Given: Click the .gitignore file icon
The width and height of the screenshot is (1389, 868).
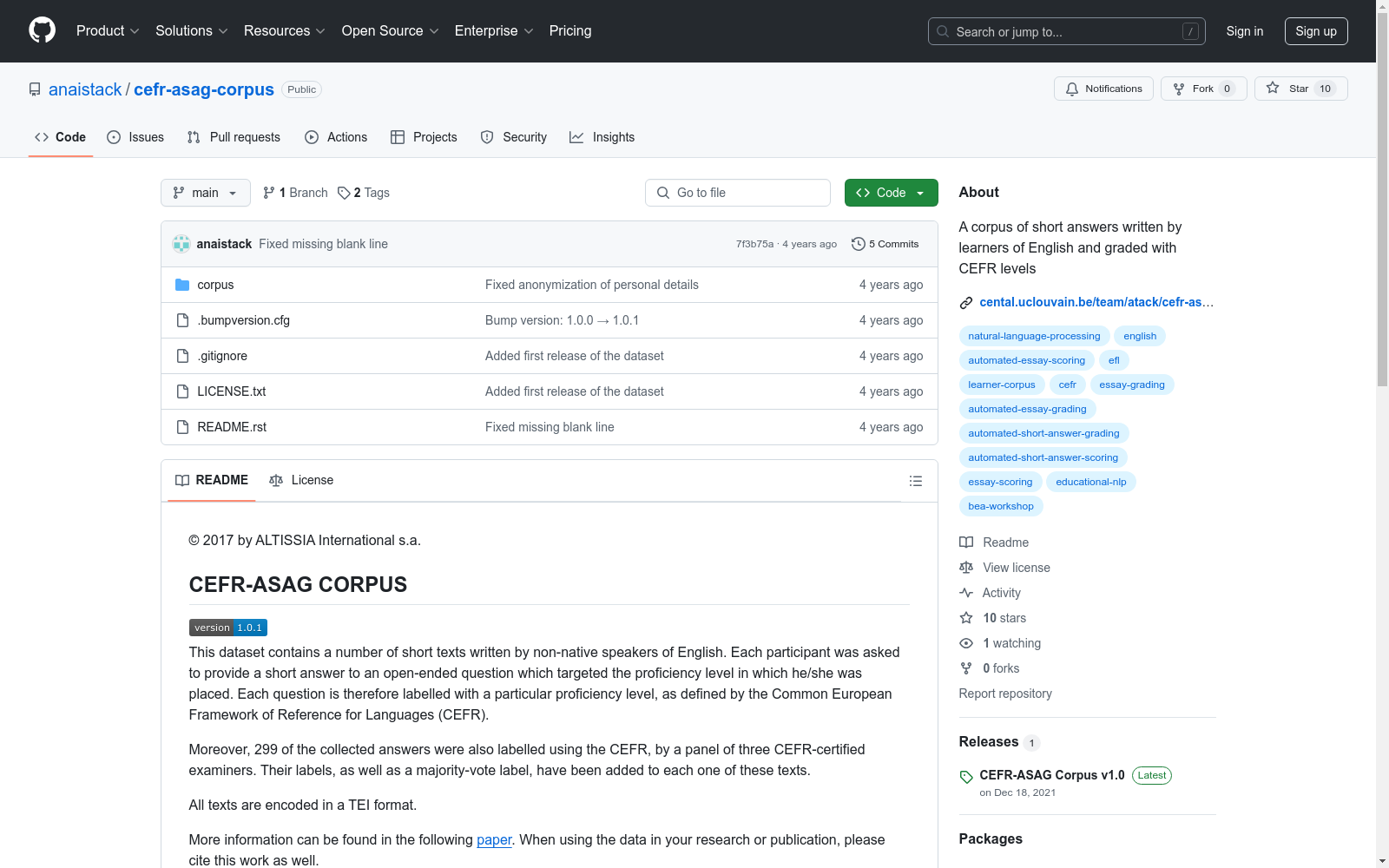Looking at the screenshot, I should tap(182, 356).
